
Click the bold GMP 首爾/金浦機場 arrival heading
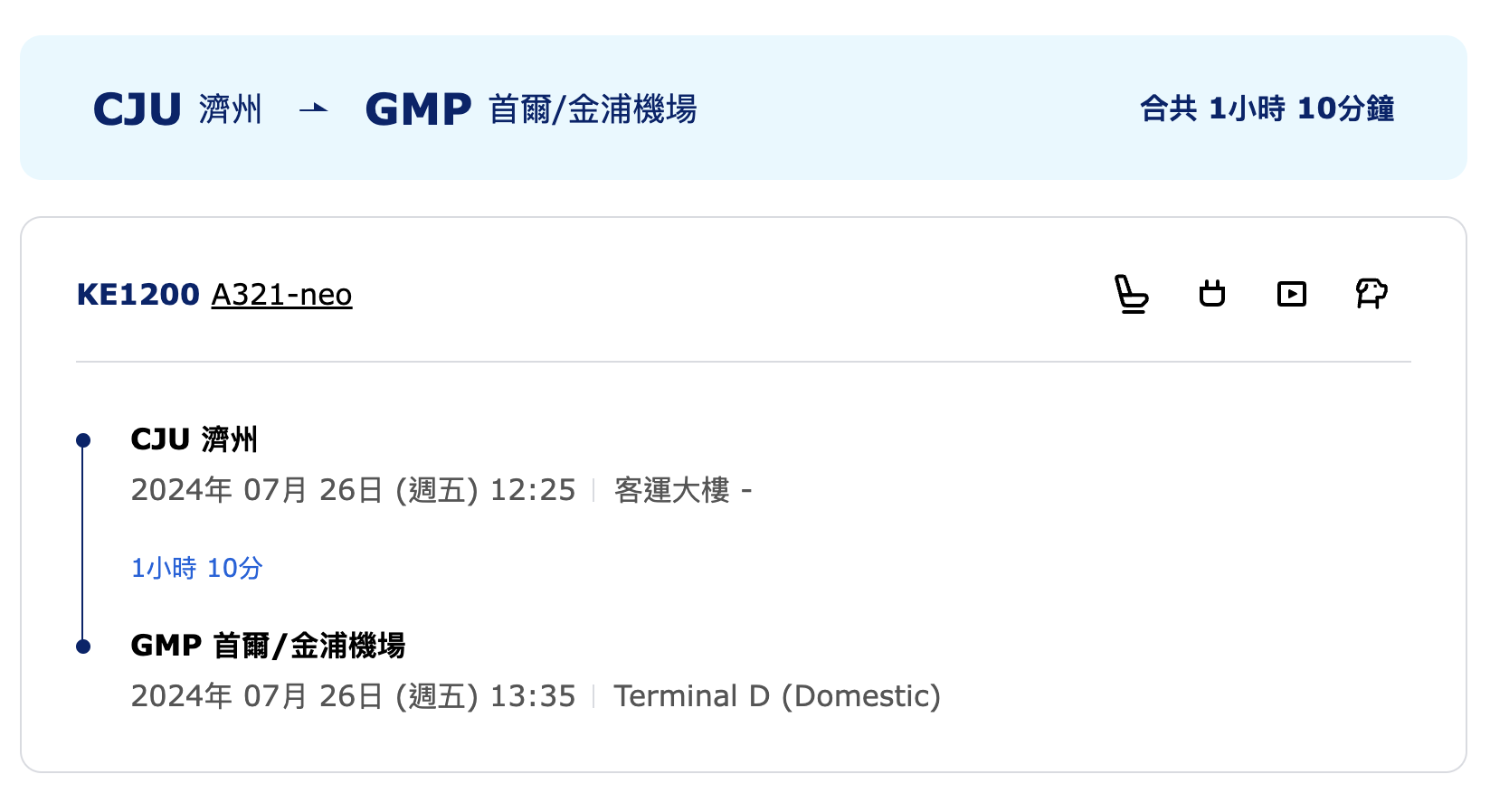coord(269,646)
